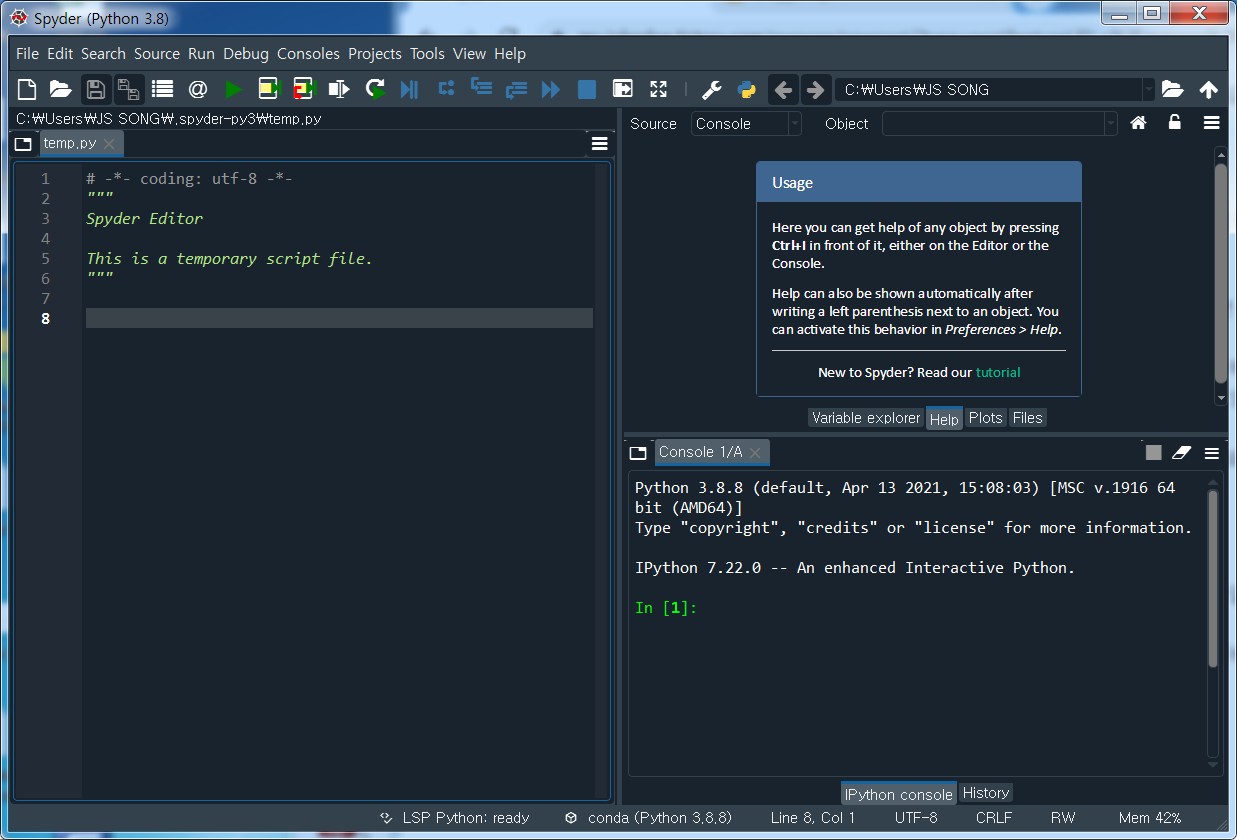Viewport: 1237px width, 840px height.
Task: Switch to the Plots tab
Action: (x=985, y=418)
